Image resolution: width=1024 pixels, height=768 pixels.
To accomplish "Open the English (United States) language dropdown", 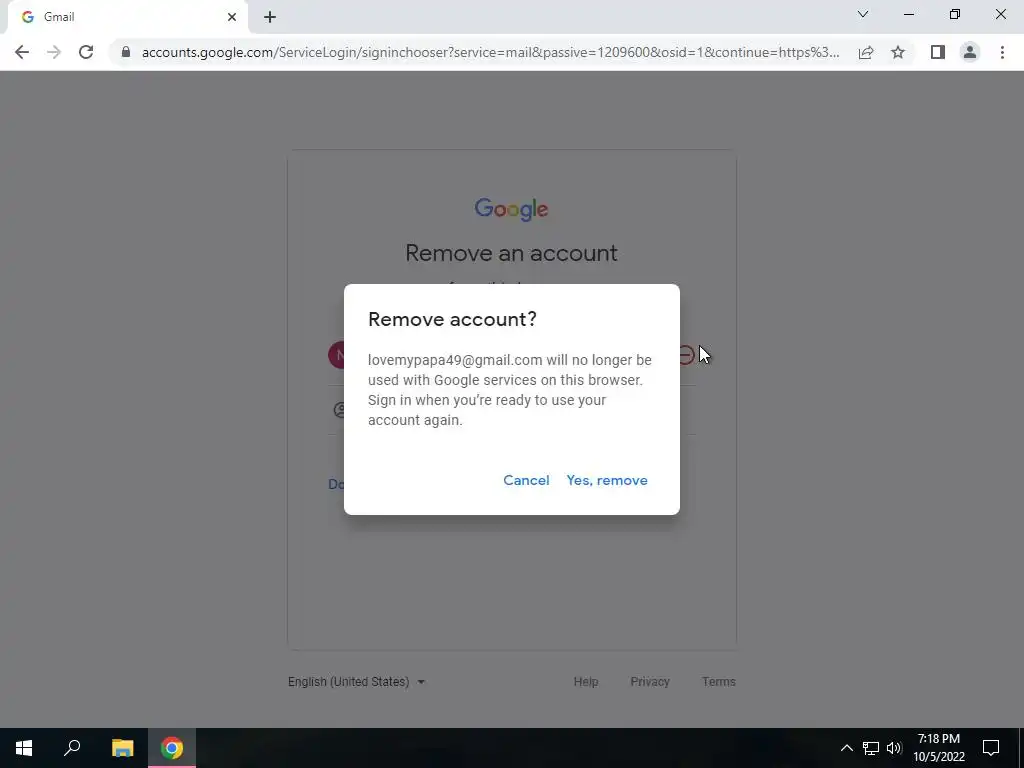I will pyautogui.click(x=357, y=682).
